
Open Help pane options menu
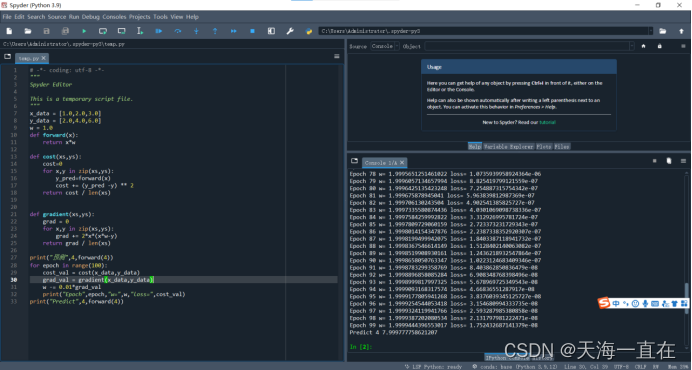pos(683,46)
